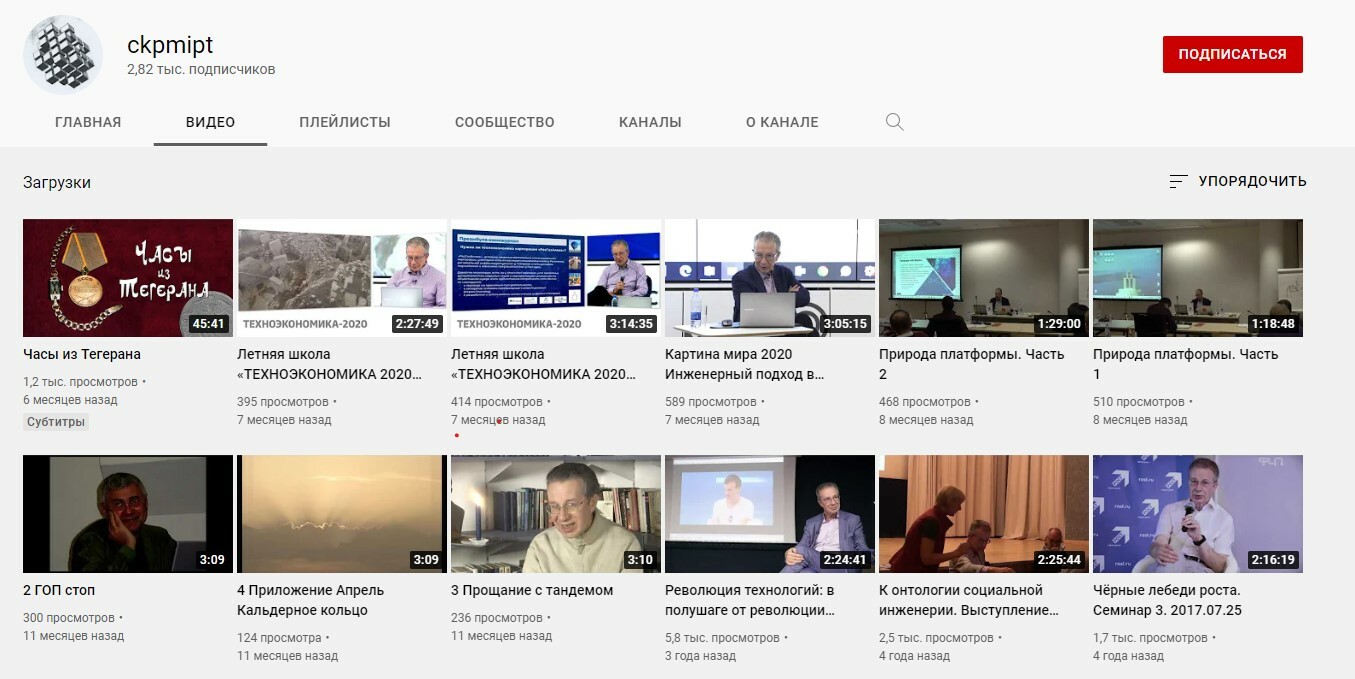Play the Природа платформы. Часть 2 thumbnail
1355x679 pixels.
click(983, 277)
